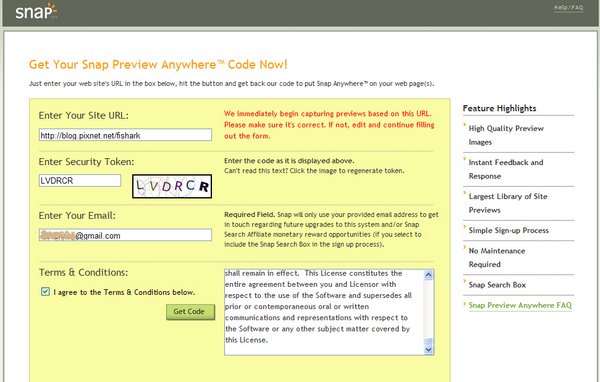
Task: Open the Snap logo home link
Action: point(36,11)
